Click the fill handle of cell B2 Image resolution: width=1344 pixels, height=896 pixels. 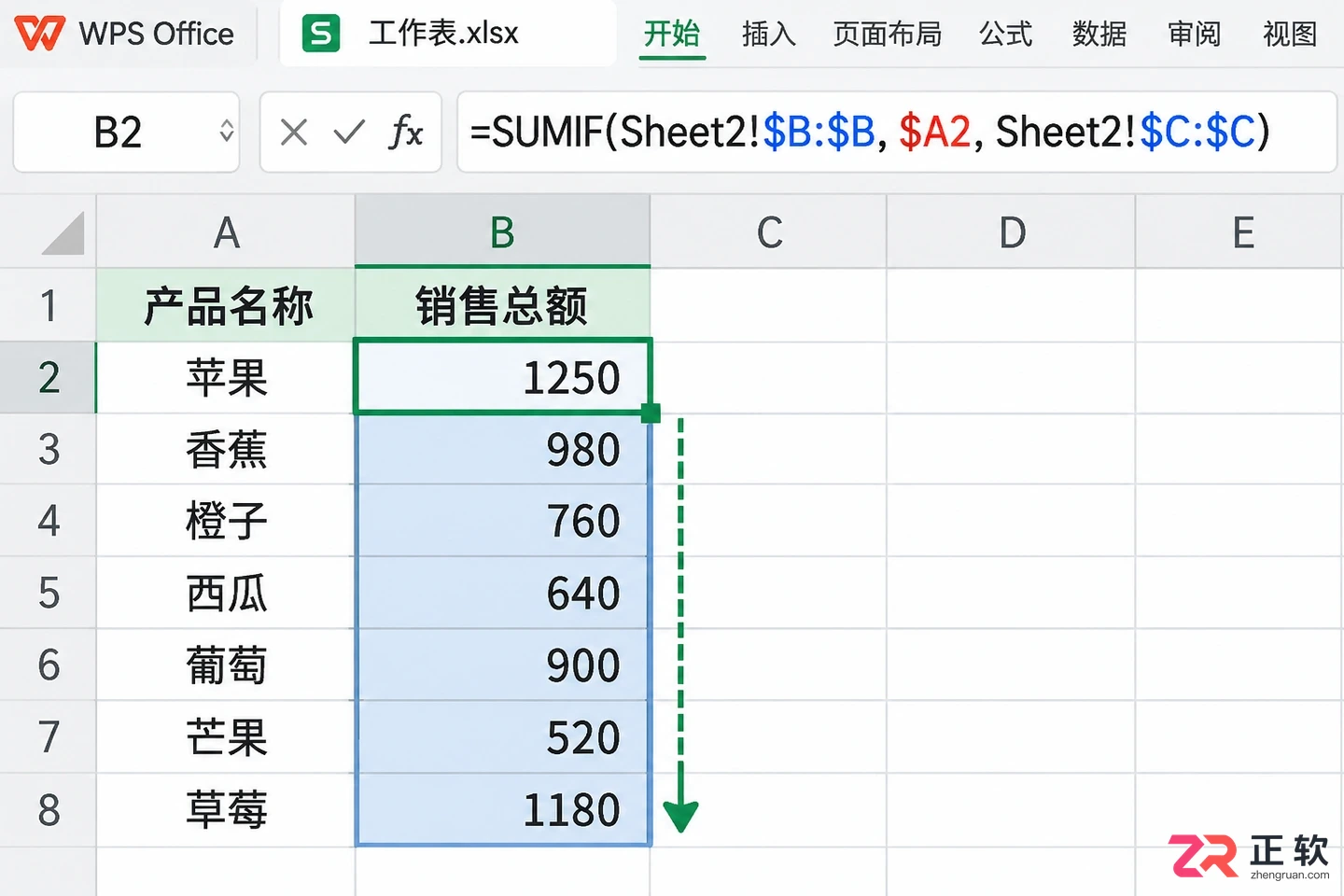(x=651, y=413)
